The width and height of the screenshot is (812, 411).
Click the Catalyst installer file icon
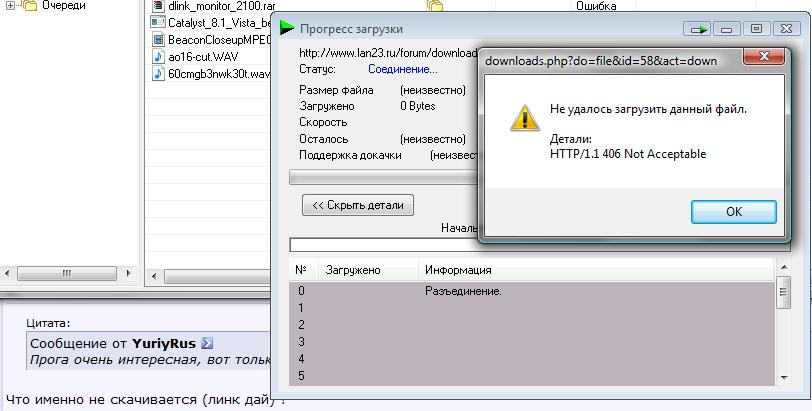coord(157,22)
